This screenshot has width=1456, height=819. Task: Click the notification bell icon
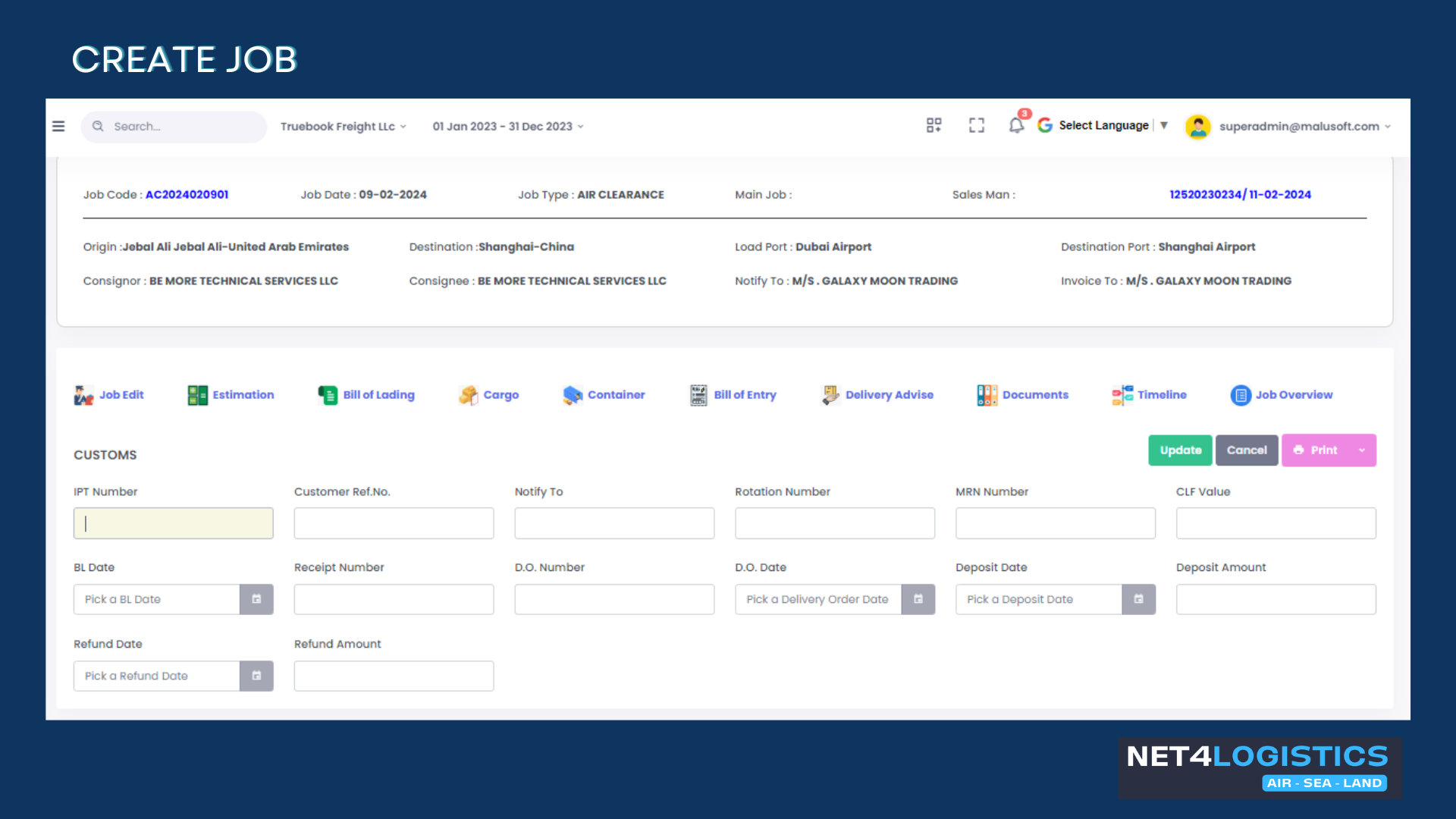click(1016, 125)
